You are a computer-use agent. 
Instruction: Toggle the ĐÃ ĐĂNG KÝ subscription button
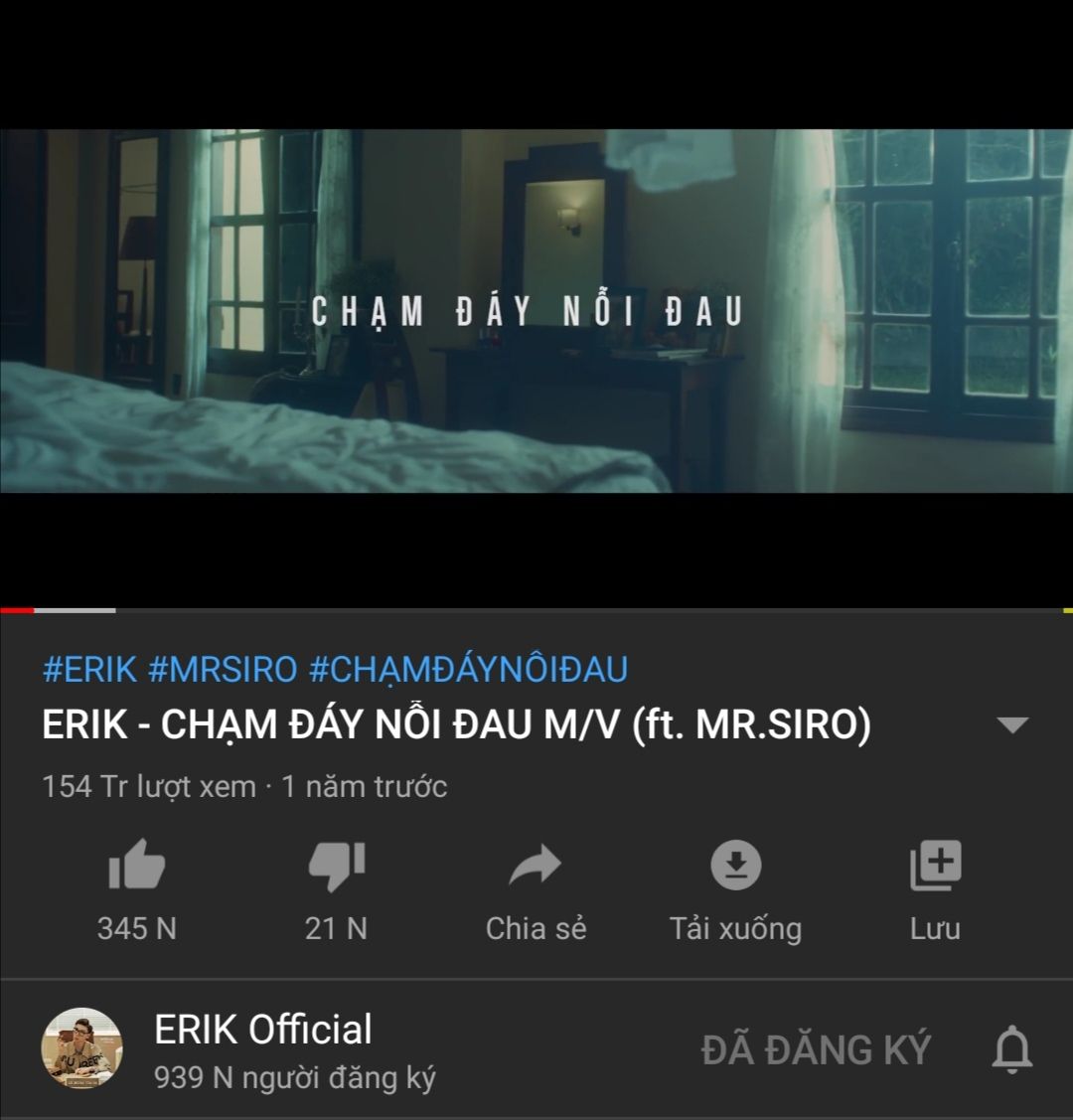816,1049
